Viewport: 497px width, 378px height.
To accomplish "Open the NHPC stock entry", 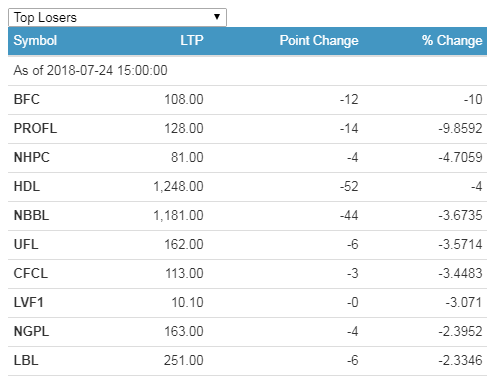I will [x=32, y=157].
